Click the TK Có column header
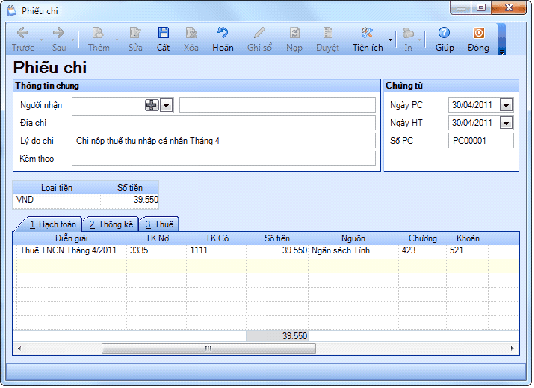This screenshot has width=534, height=388. (217, 238)
